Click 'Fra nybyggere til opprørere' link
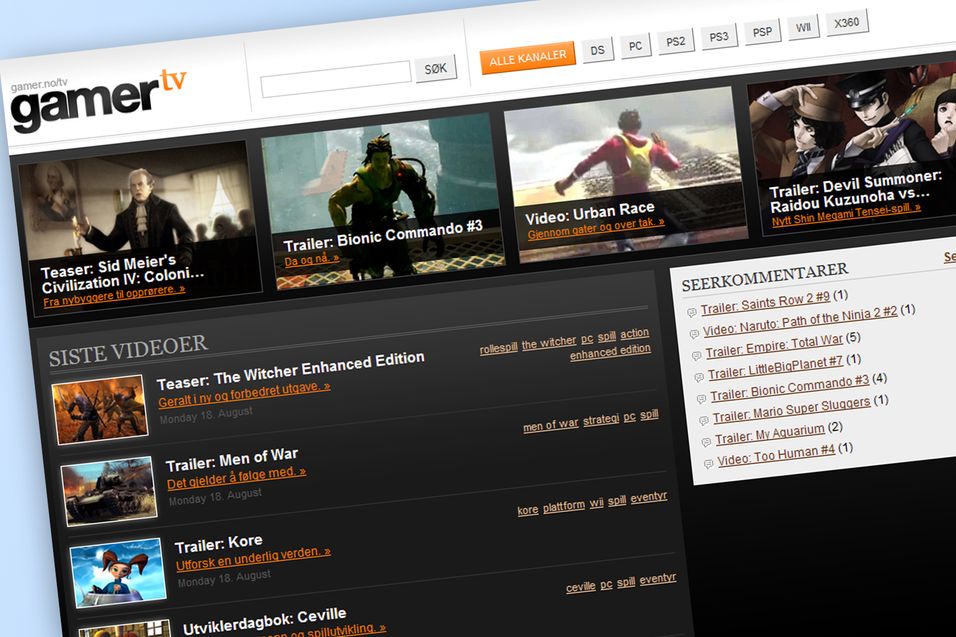The image size is (956, 637). (114, 296)
